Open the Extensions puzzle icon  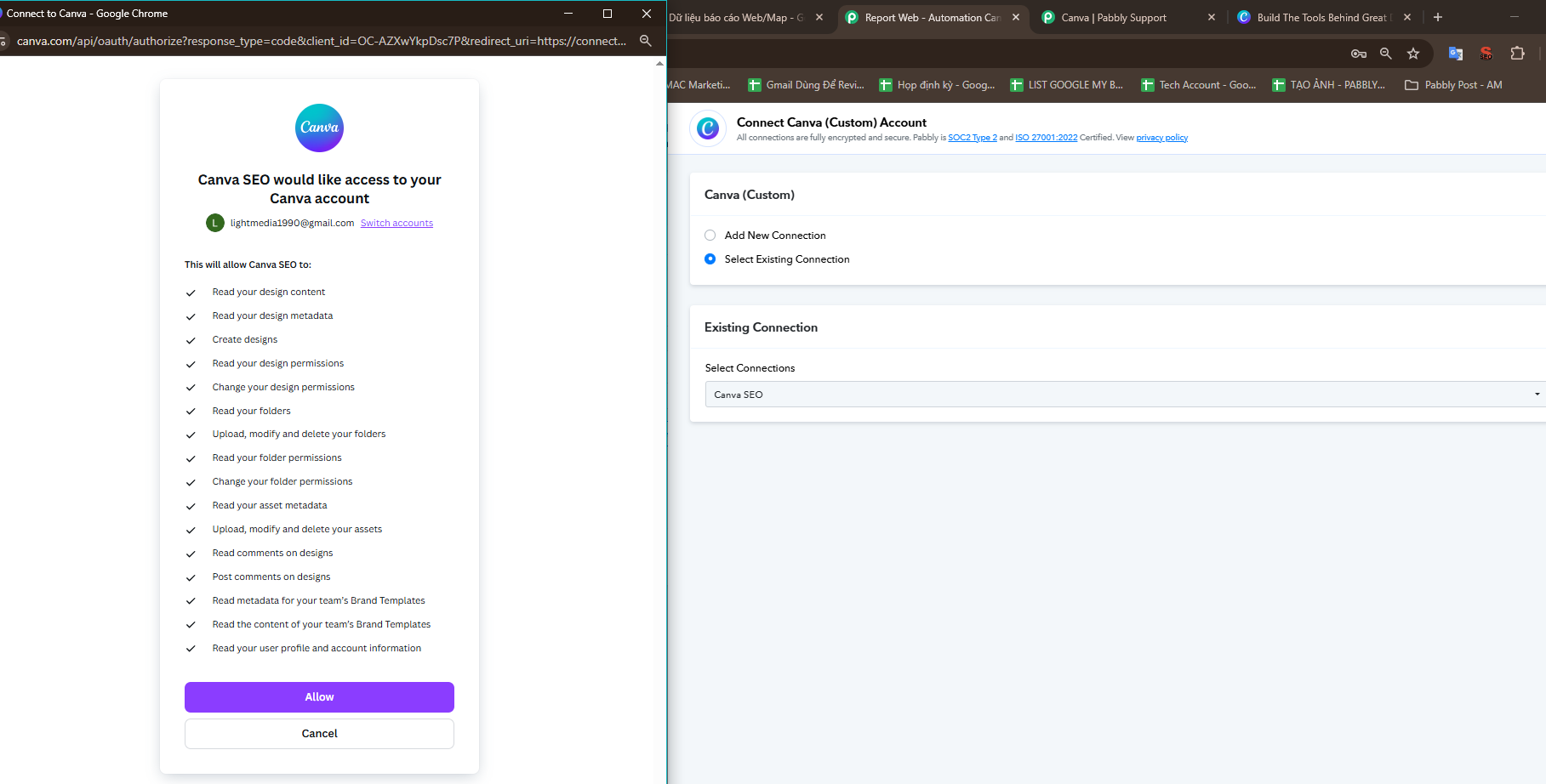(1517, 54)
